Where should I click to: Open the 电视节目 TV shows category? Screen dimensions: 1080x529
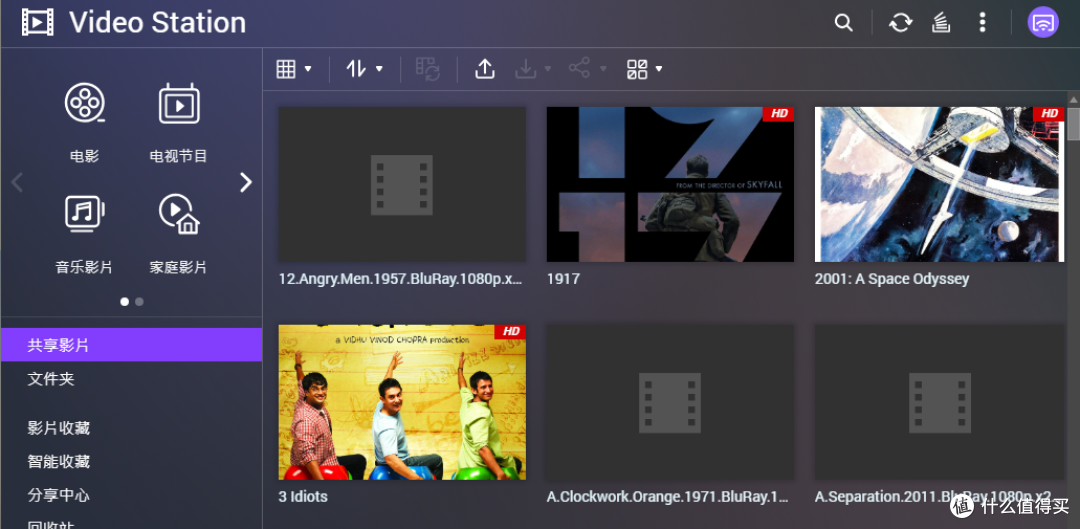(179, 121)
